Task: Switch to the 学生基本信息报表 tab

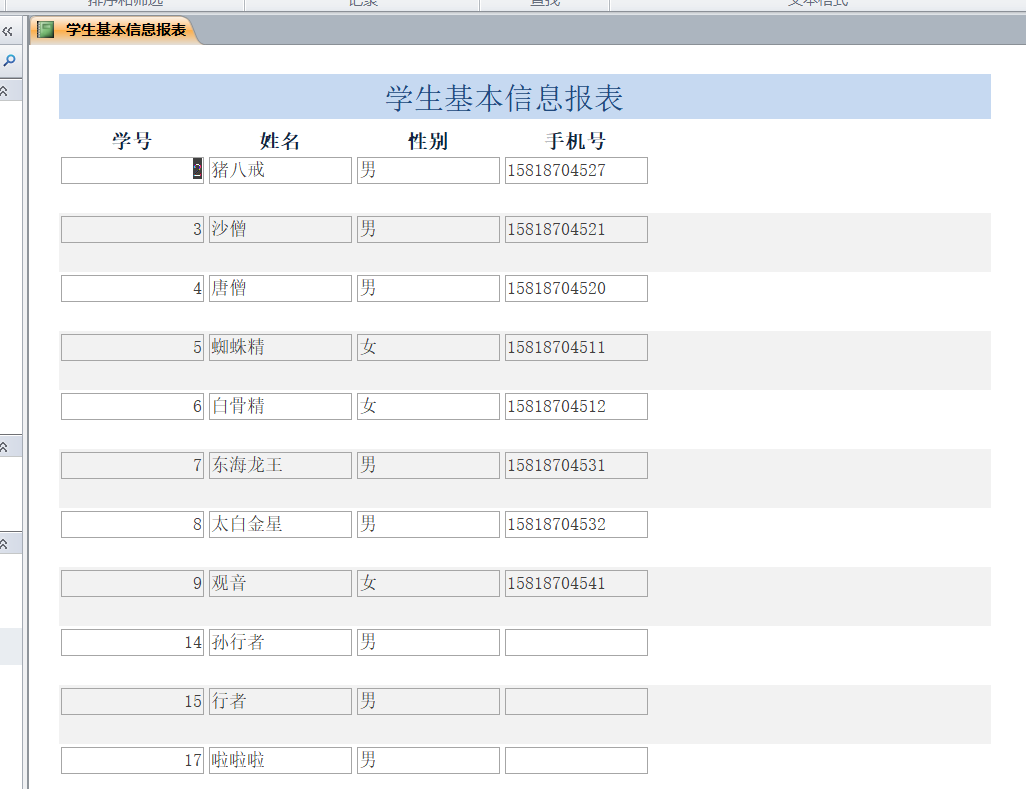Action: tap(125, 30)
